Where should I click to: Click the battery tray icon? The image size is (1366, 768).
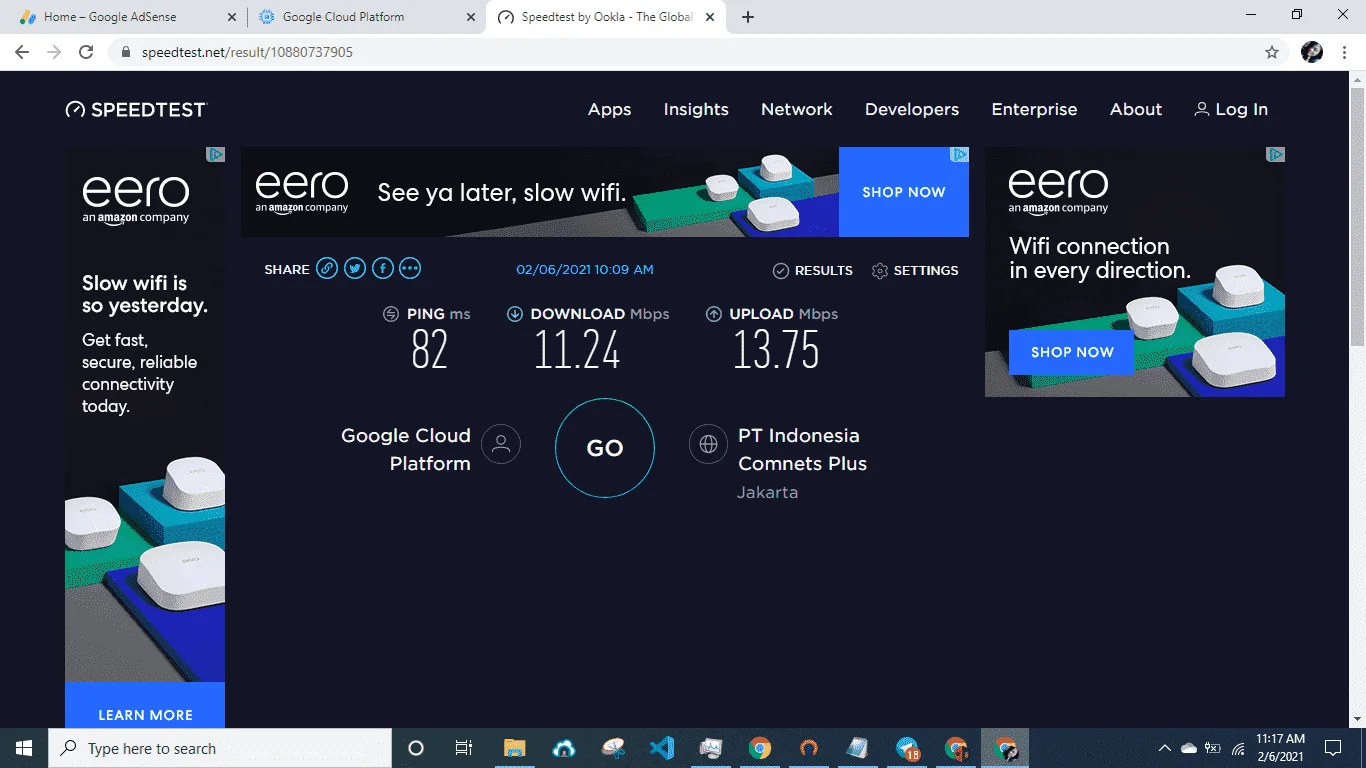pos(1213,748)
